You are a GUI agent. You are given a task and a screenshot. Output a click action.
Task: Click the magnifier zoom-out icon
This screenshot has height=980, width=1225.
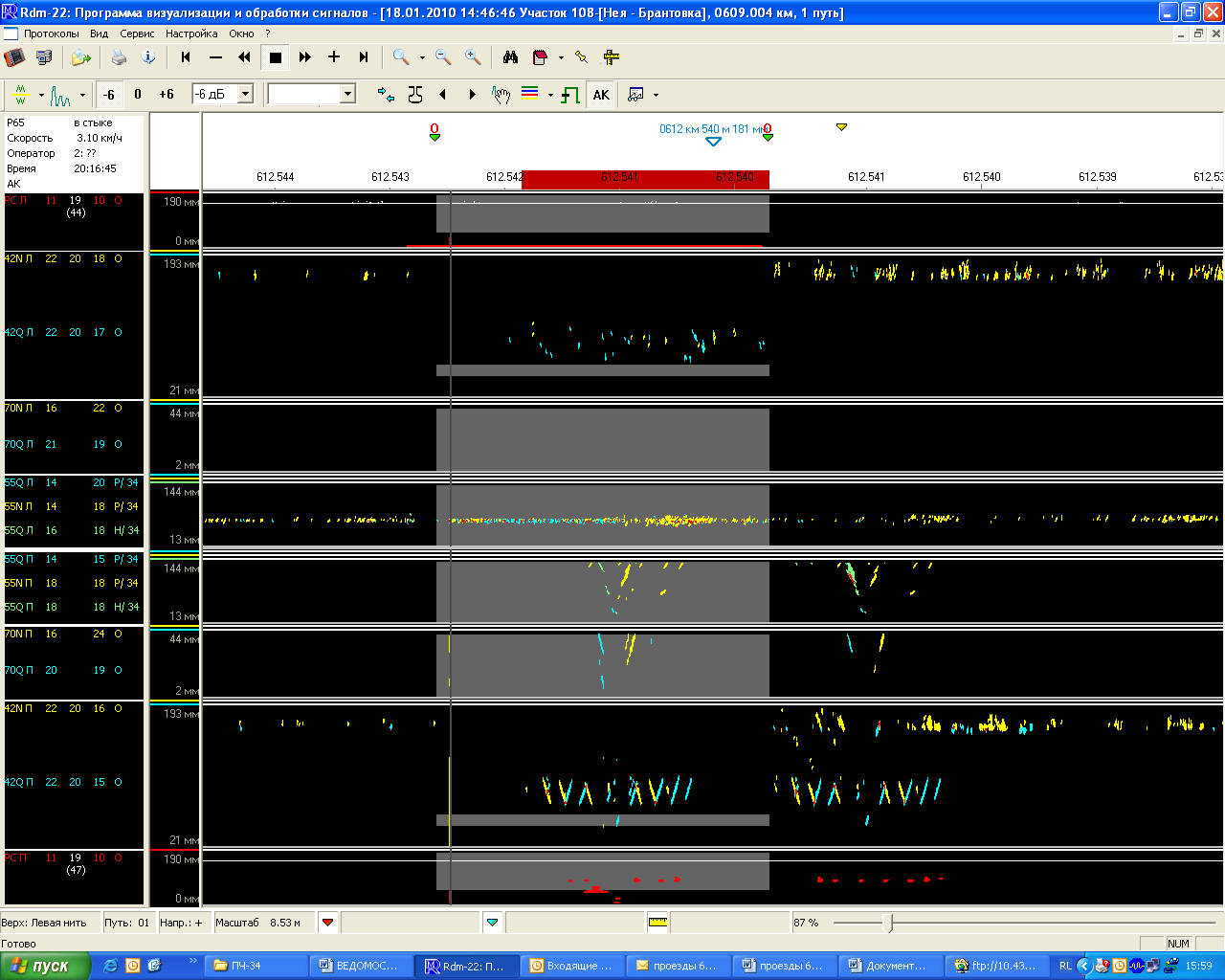(x=443, y=57)
